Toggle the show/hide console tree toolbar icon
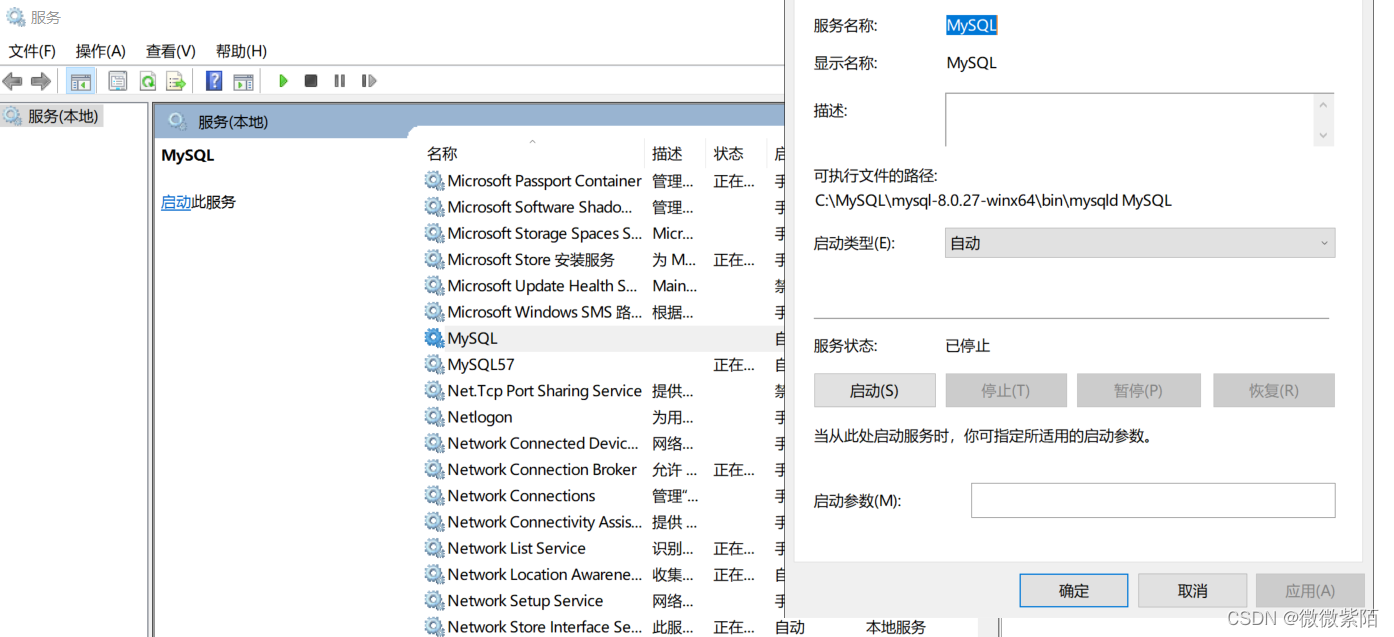 coord(81,81)
